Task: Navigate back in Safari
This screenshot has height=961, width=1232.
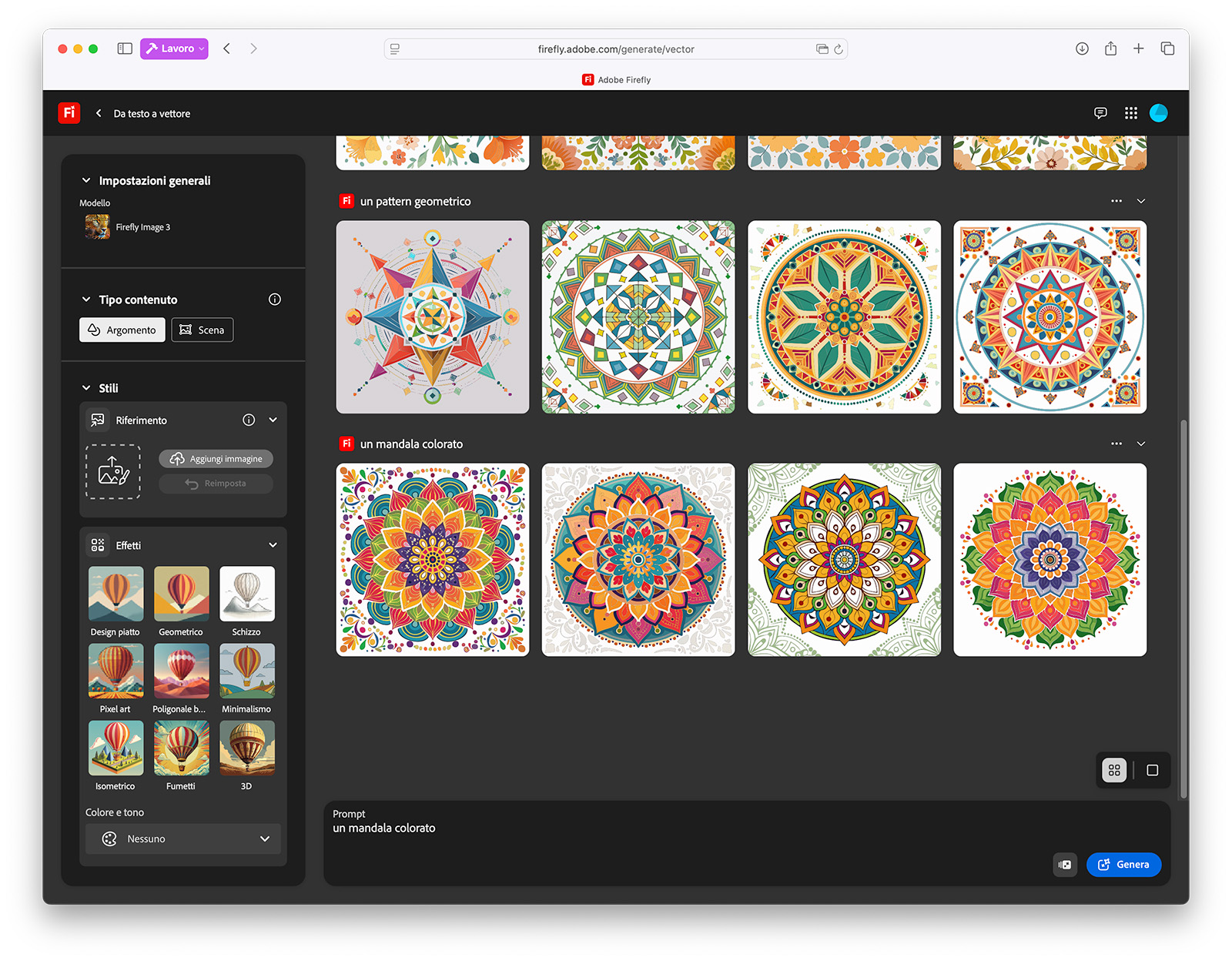Action: point(226,49)
